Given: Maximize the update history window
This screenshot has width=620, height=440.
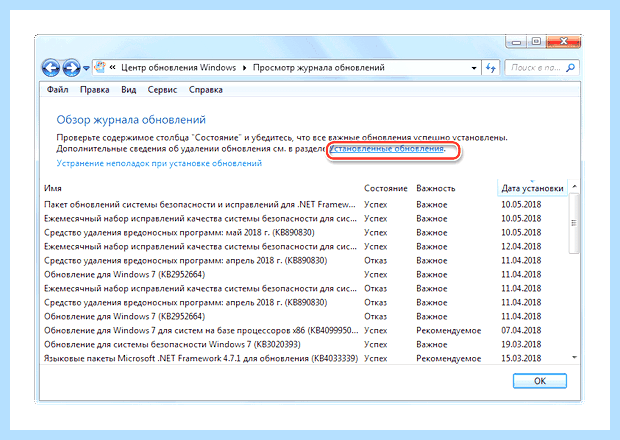Looking at the screenshot, I should (x=536, y=42).
